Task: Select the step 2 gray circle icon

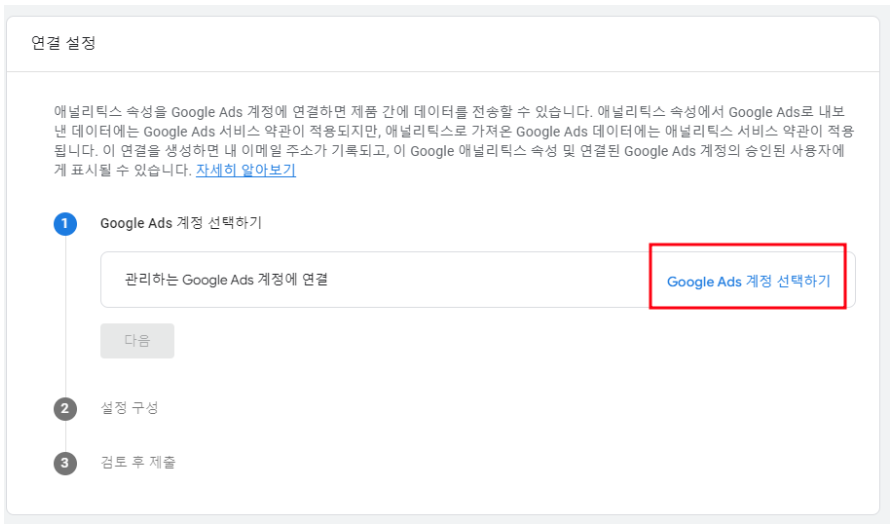Action: pos(65,408)
